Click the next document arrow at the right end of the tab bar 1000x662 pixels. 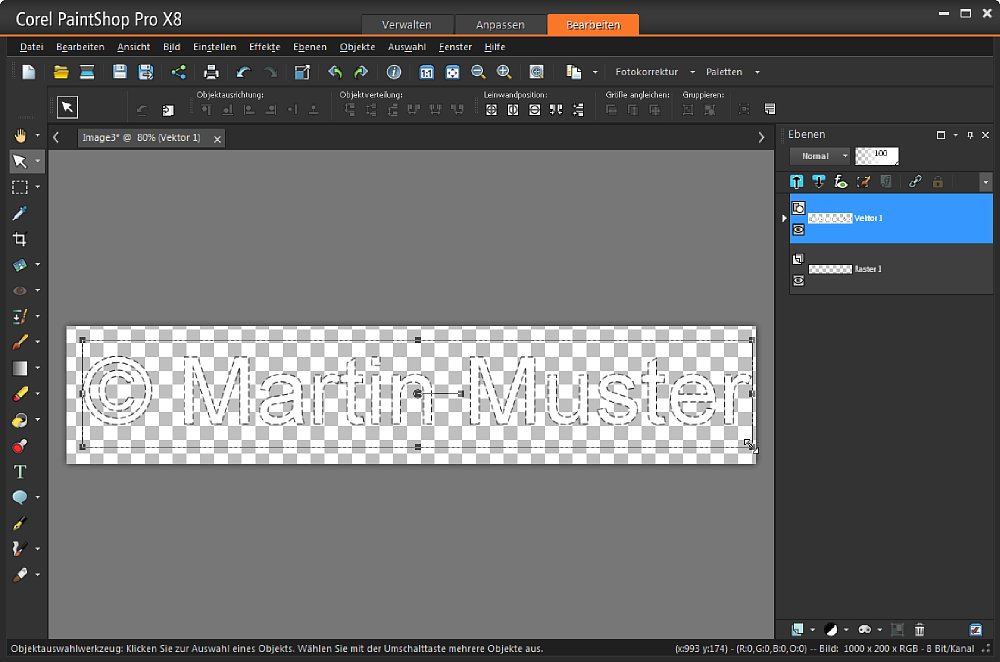point(761,137)
